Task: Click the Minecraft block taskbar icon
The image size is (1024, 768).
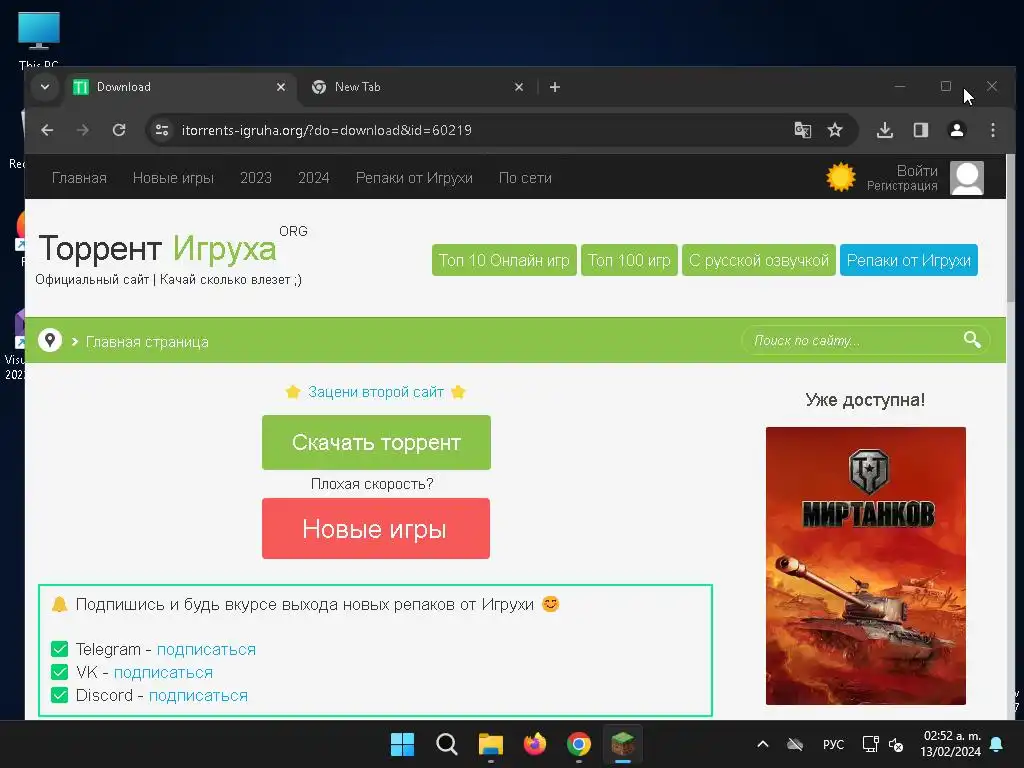Action: pos(623,744)
